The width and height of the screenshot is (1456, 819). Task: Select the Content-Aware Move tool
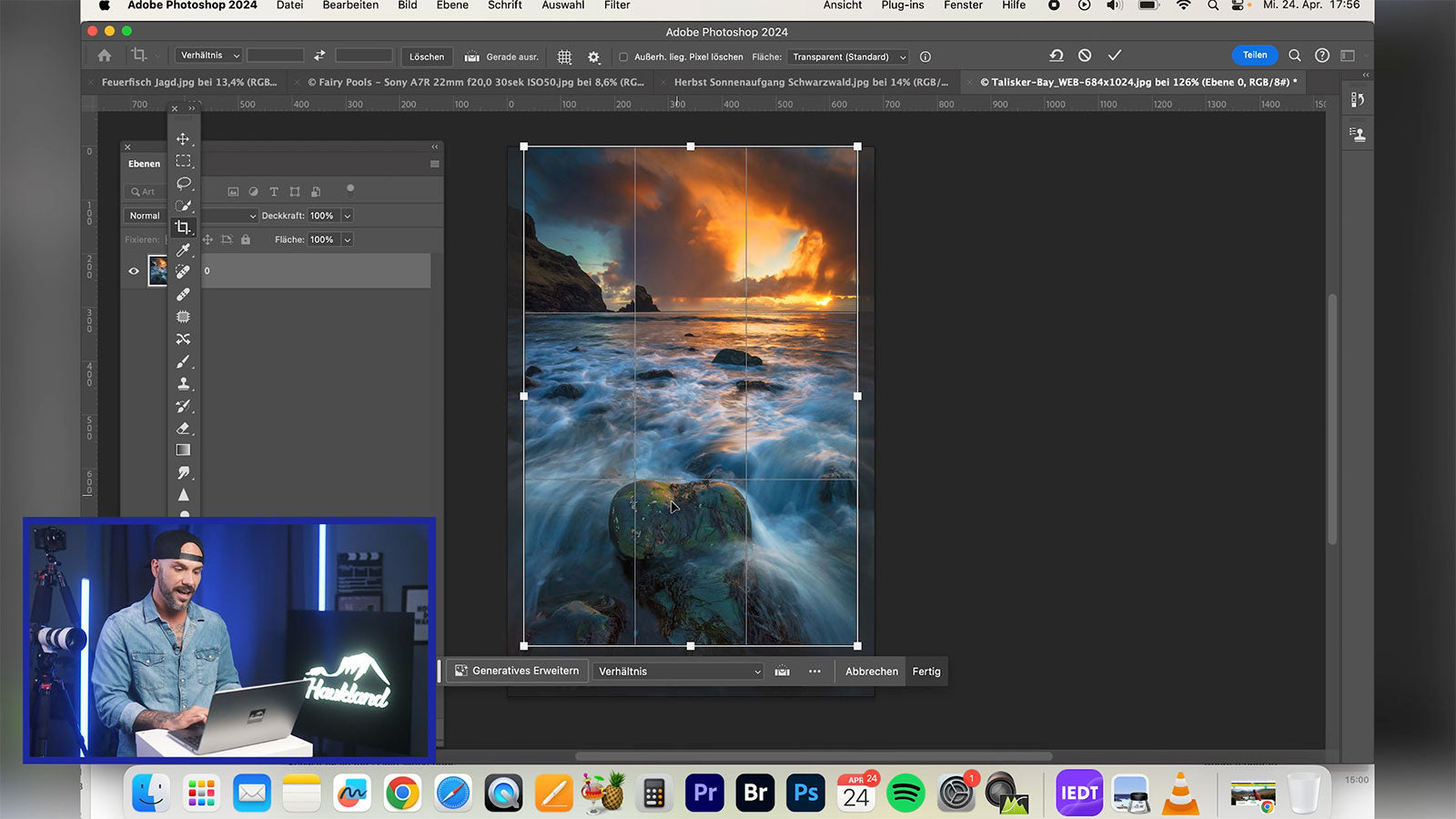[x=183, y=339]
